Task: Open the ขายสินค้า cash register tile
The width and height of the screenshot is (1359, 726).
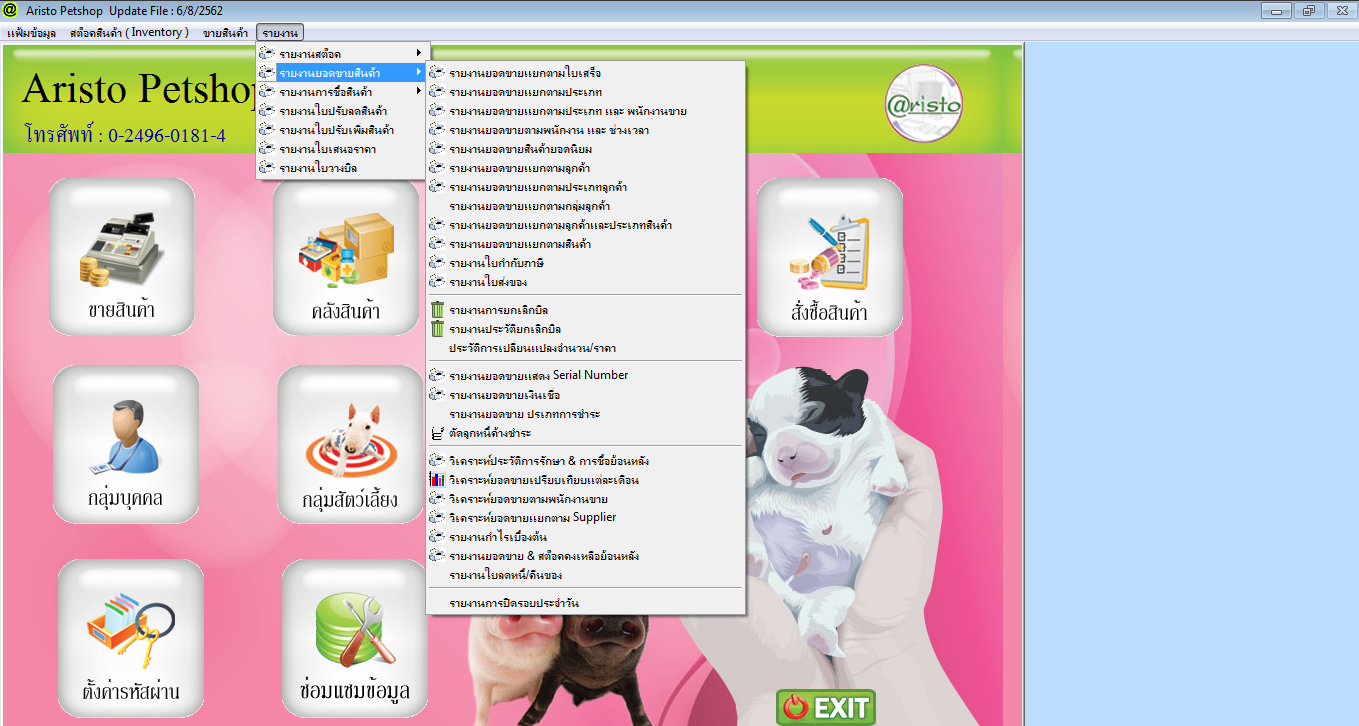Action: click(x=121, y=256)
